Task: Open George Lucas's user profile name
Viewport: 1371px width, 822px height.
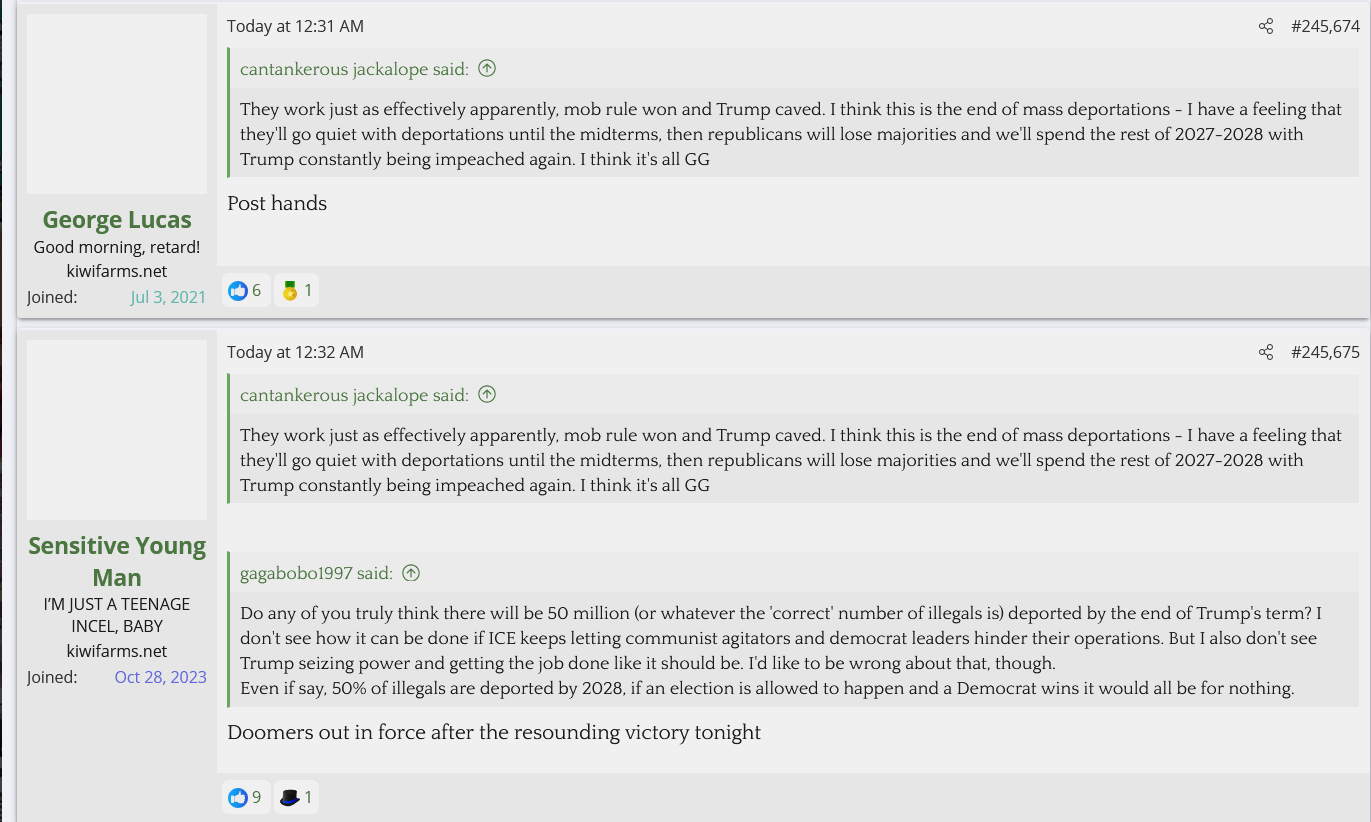Action: click(117, 220)
